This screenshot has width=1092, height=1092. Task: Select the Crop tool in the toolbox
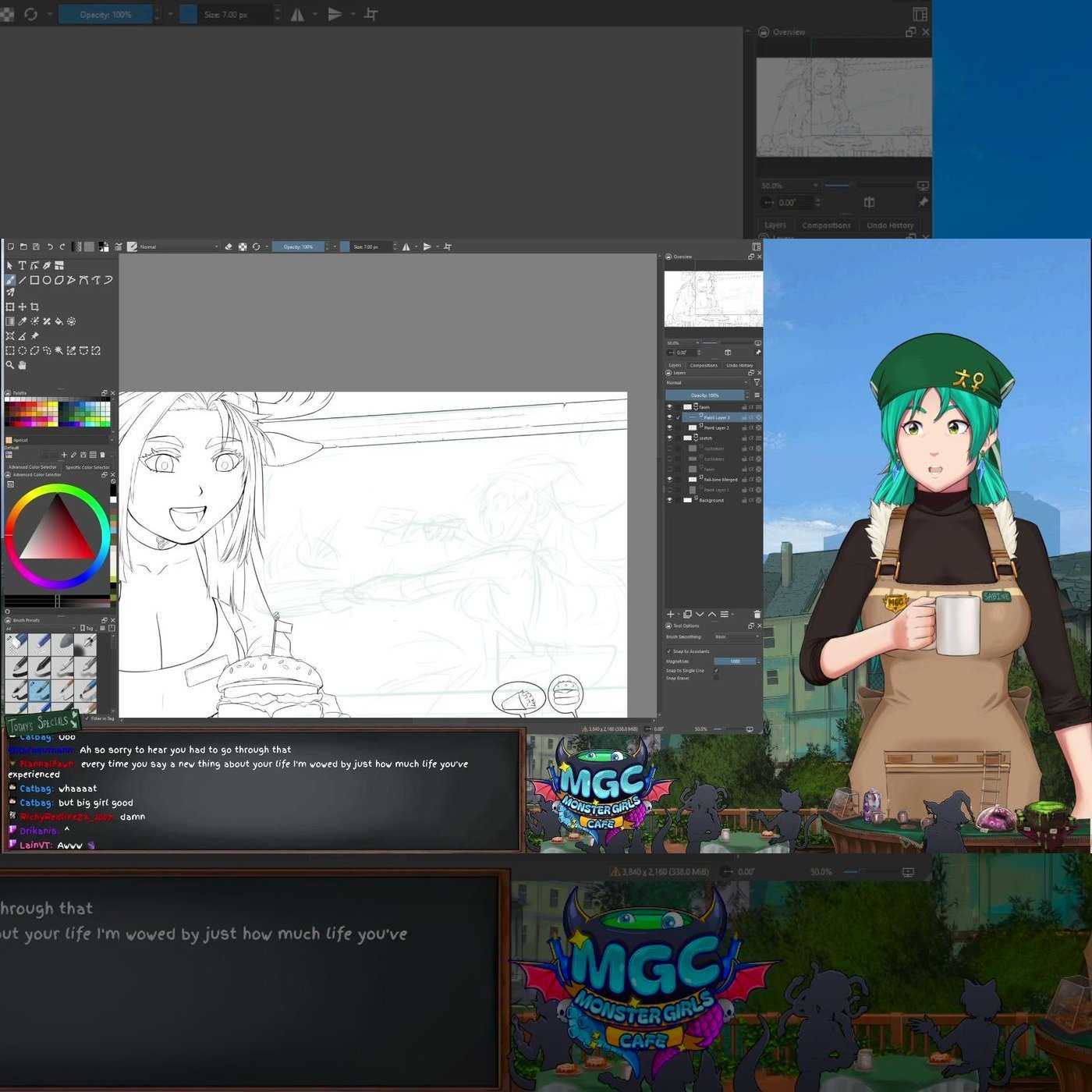[34, 307]
